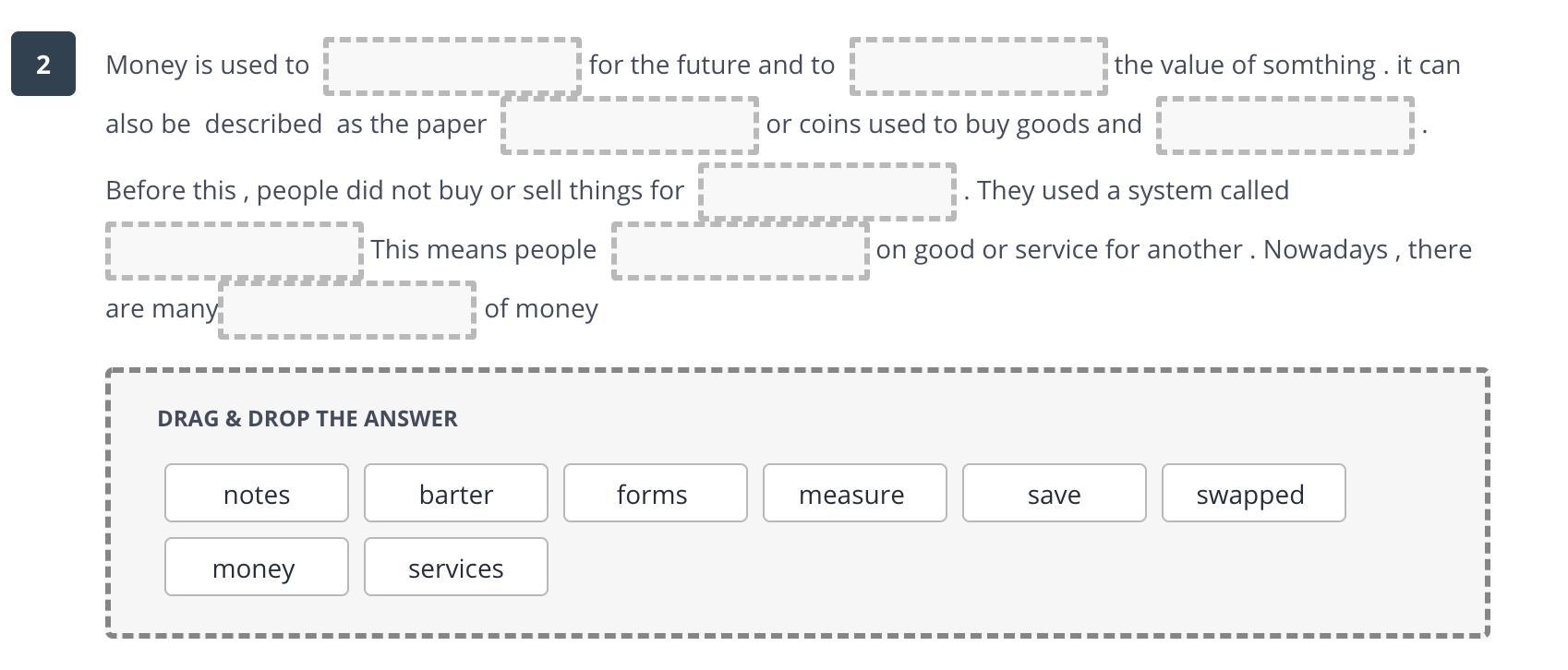Click the 'save' answer chip
Screen dimensions: 1568x670
point(1054,494)
